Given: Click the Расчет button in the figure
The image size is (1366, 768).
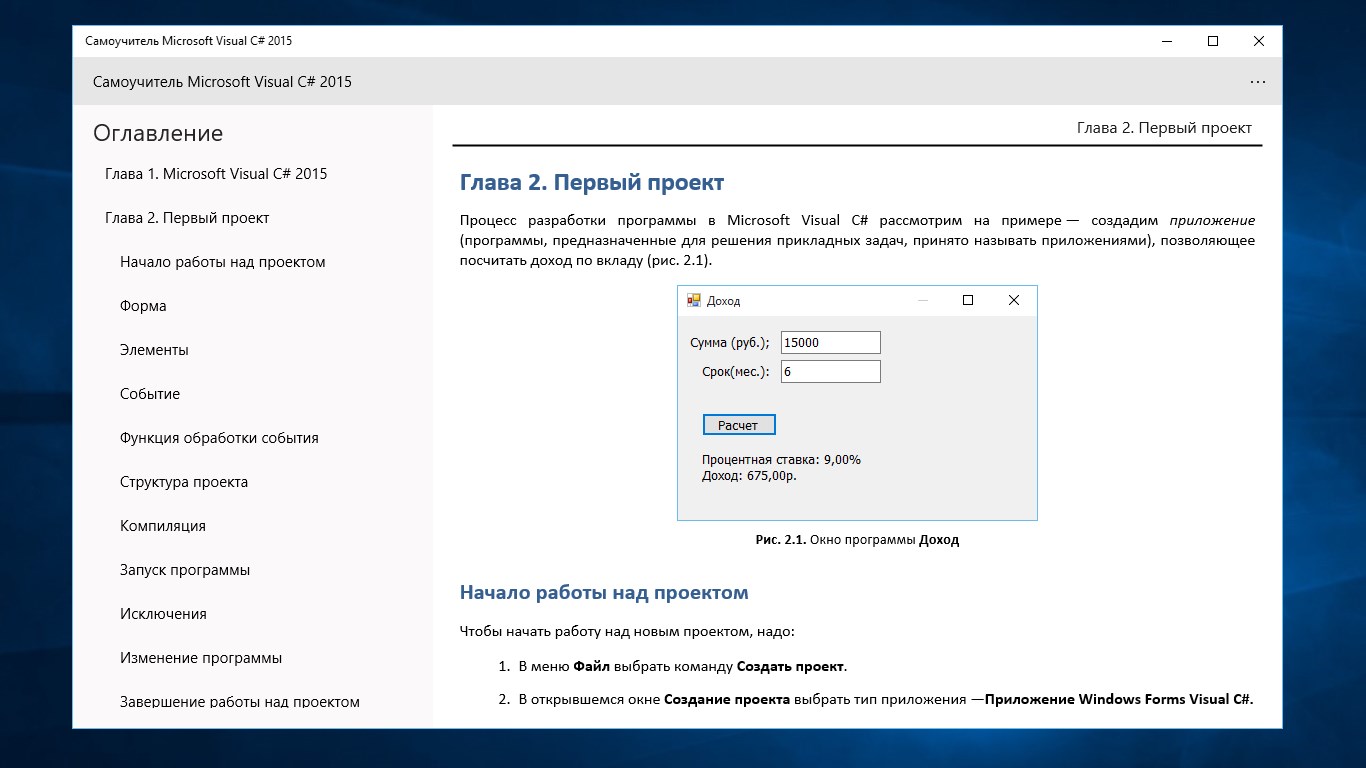Looking at the screenshot, I should pos(739,425).
